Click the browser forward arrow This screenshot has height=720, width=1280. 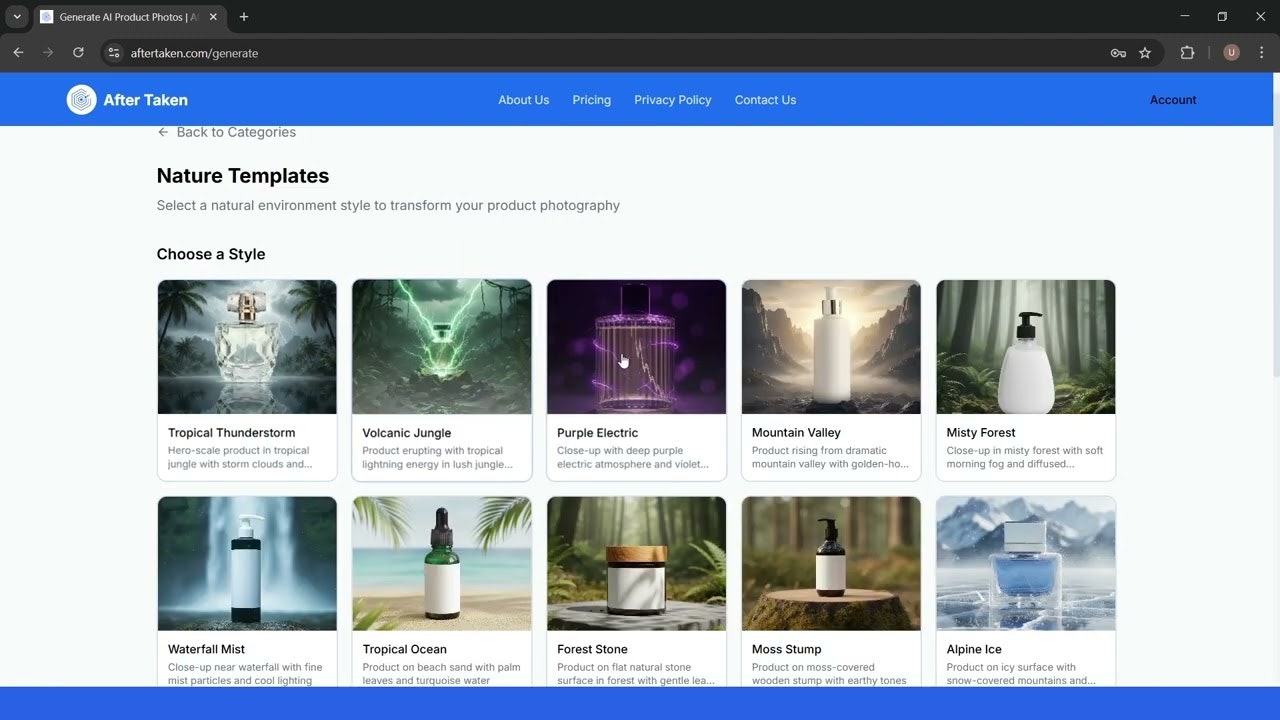point(48,53)
